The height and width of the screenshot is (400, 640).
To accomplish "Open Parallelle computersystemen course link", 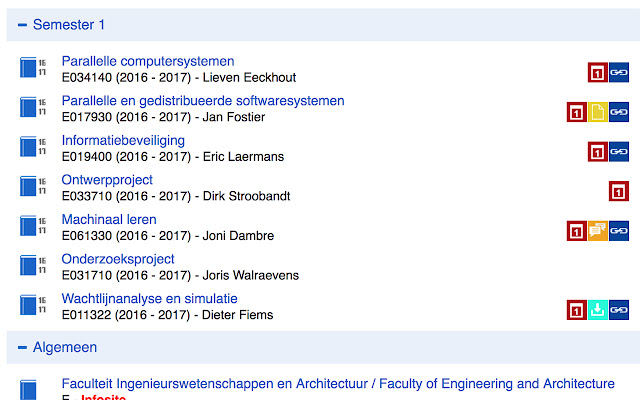I will point(148,61).
